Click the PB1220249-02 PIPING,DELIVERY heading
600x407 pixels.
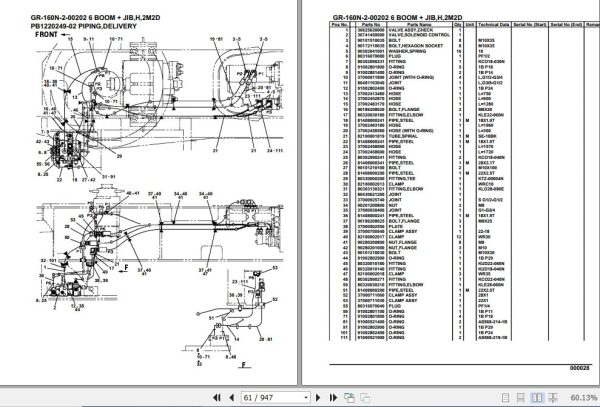(x=83, y=26)
